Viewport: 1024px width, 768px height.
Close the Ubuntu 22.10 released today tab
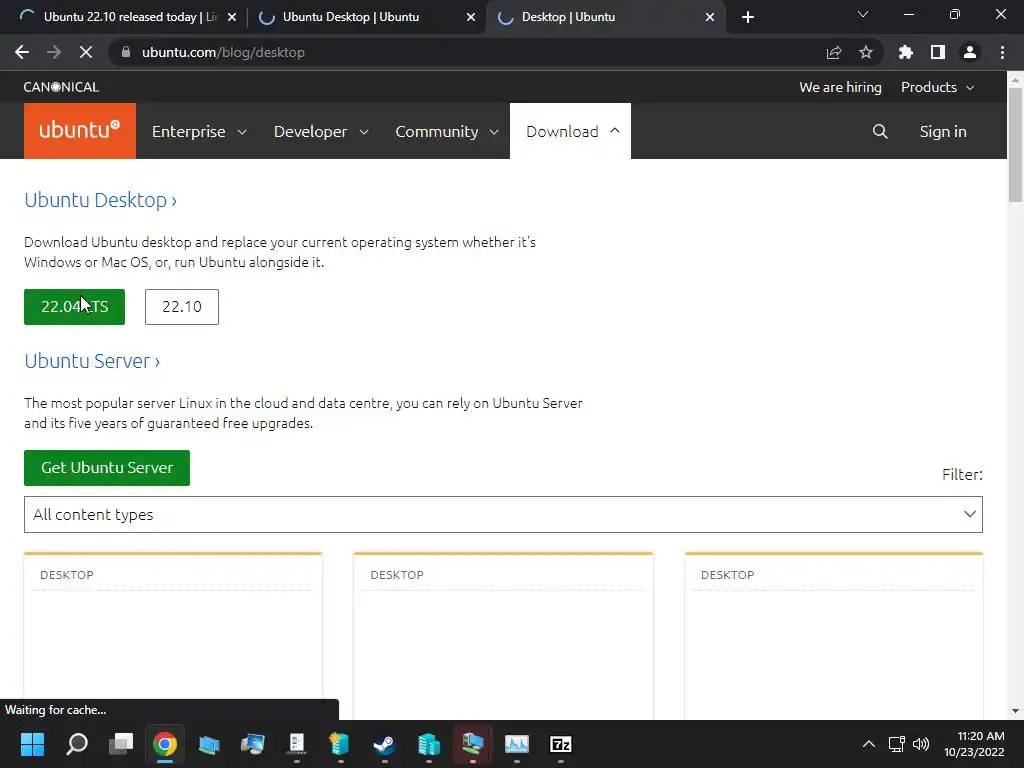click(232, 17)
